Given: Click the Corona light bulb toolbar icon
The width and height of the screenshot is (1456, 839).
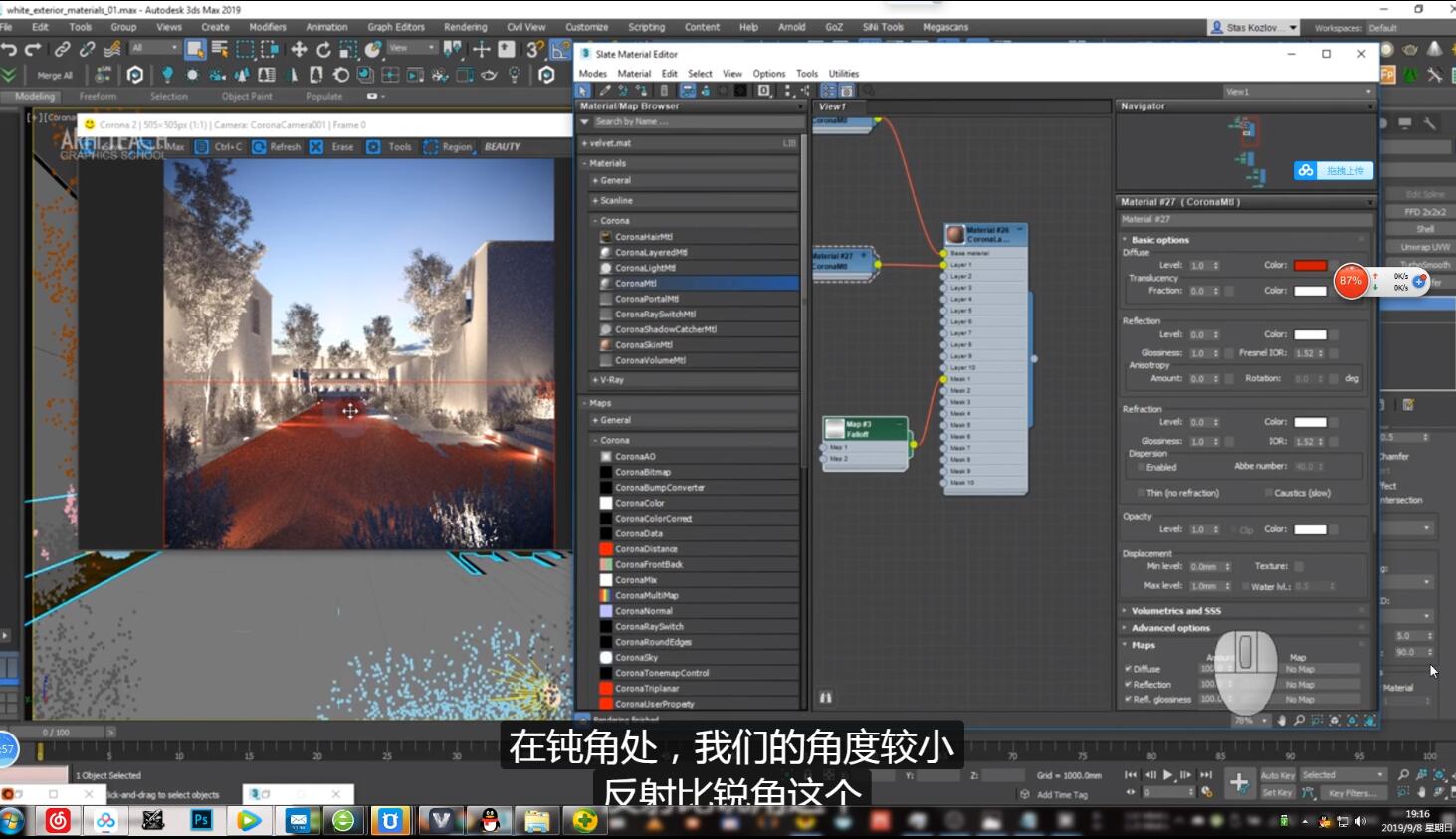Looking at the screenshot, I should point(167,75).
